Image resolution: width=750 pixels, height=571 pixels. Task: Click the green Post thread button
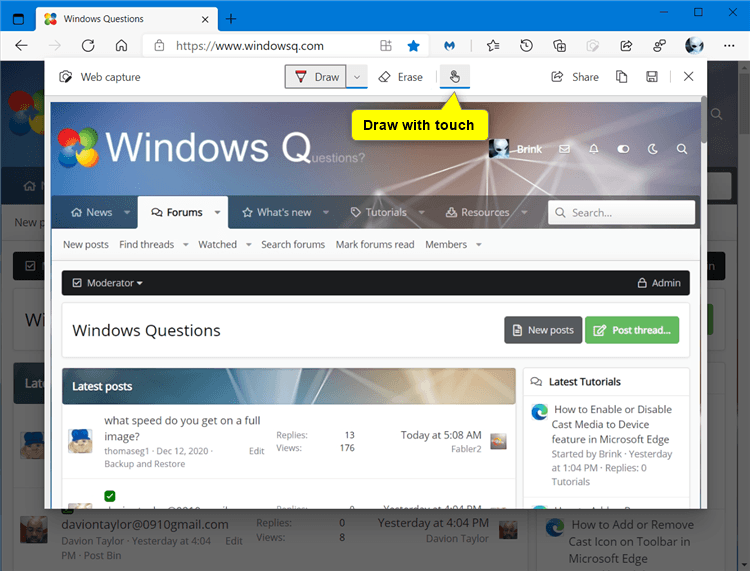pos(632,330)
